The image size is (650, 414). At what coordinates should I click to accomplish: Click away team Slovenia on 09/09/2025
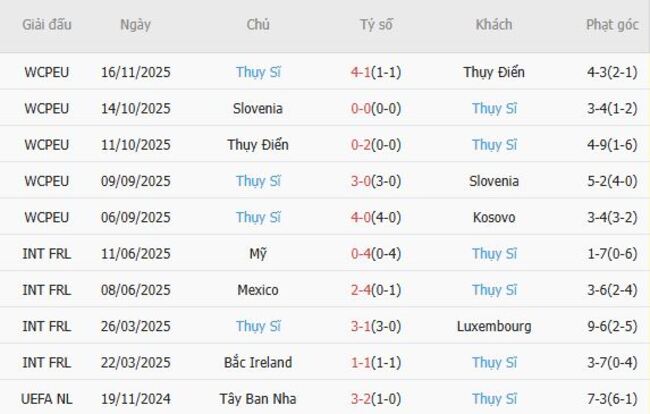494,181
